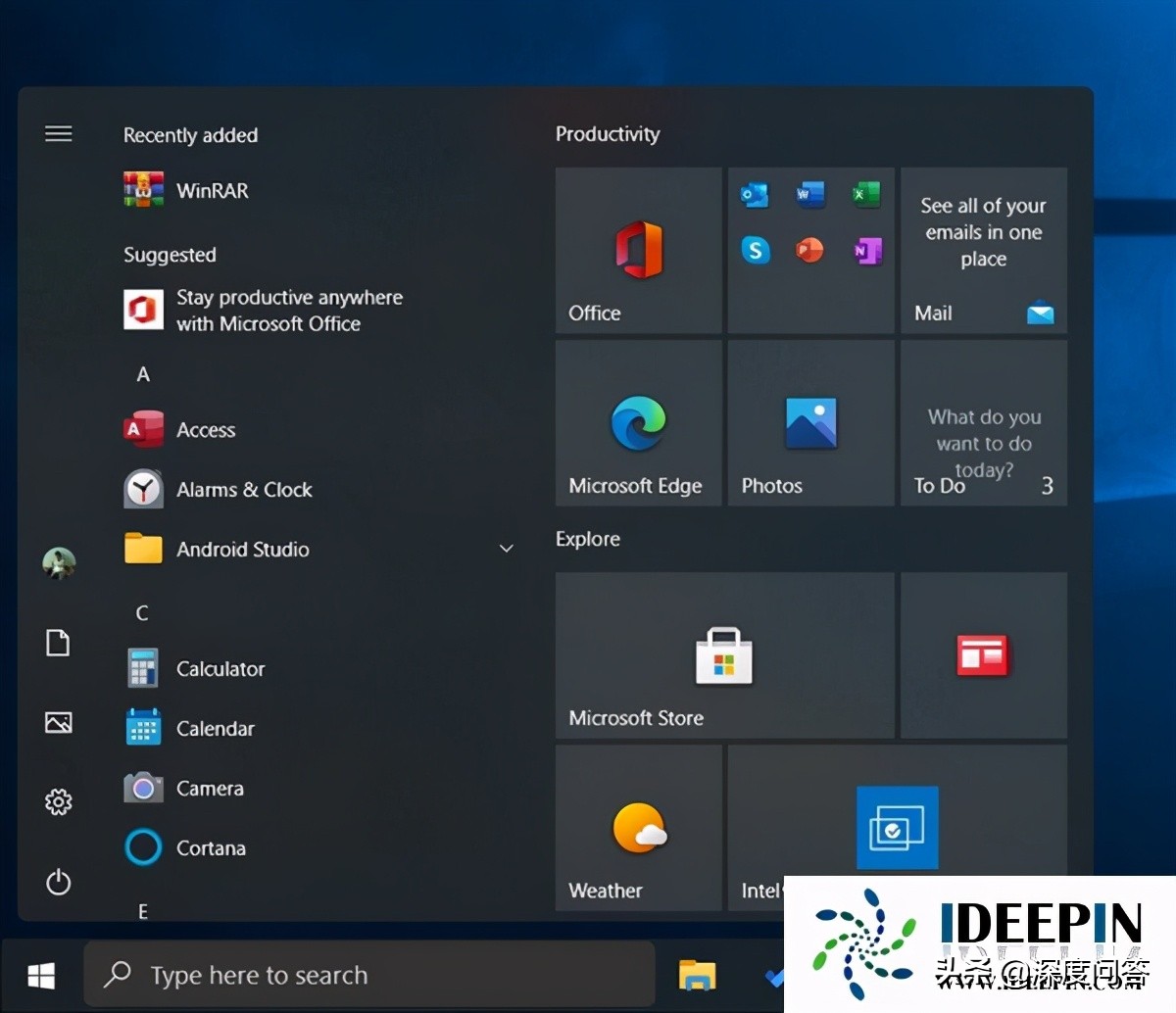Open Settings from the left rail
The height and width of the screenshot is (1013, 1176).
(59, 801)
